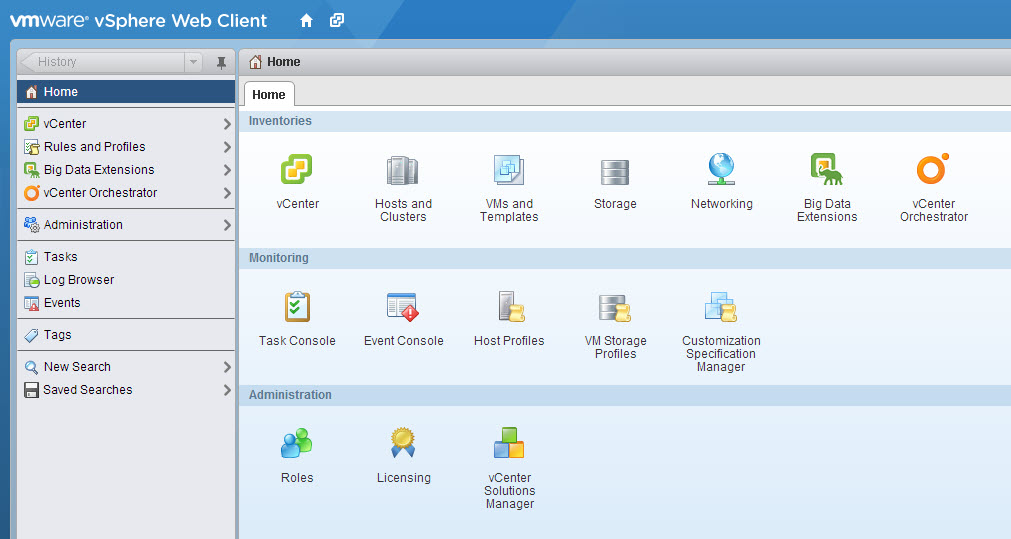Open Tasks in the navigator

[126, 257]
